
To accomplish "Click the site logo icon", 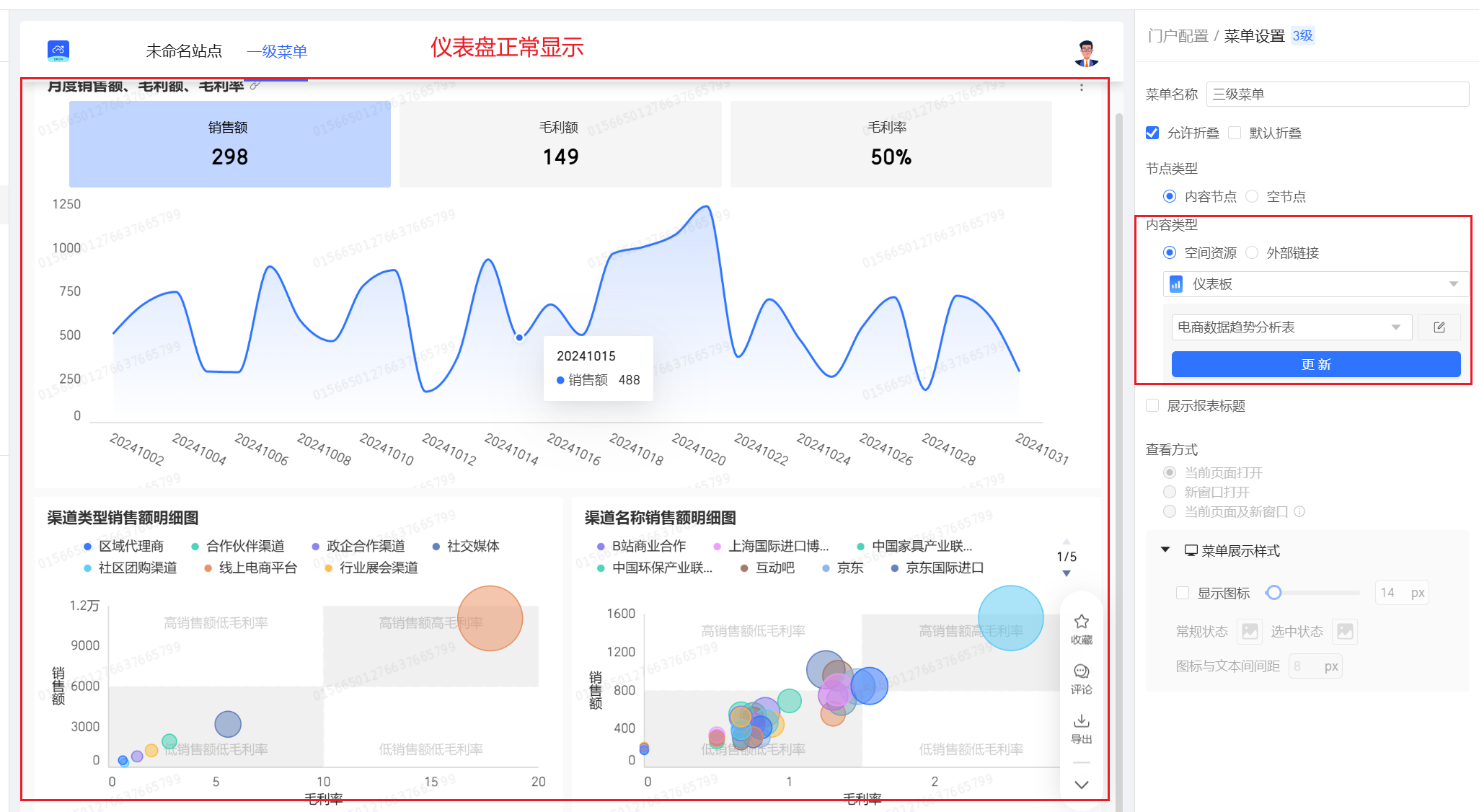I will pyautogui.click(x=58, y=50).
